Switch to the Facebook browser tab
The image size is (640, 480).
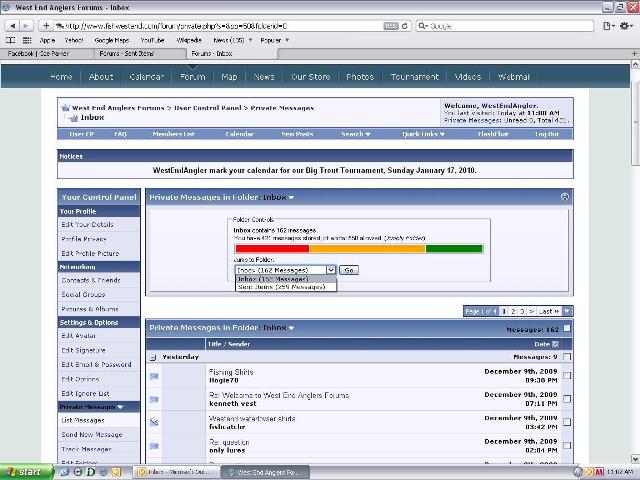click(x=40, y=53)
